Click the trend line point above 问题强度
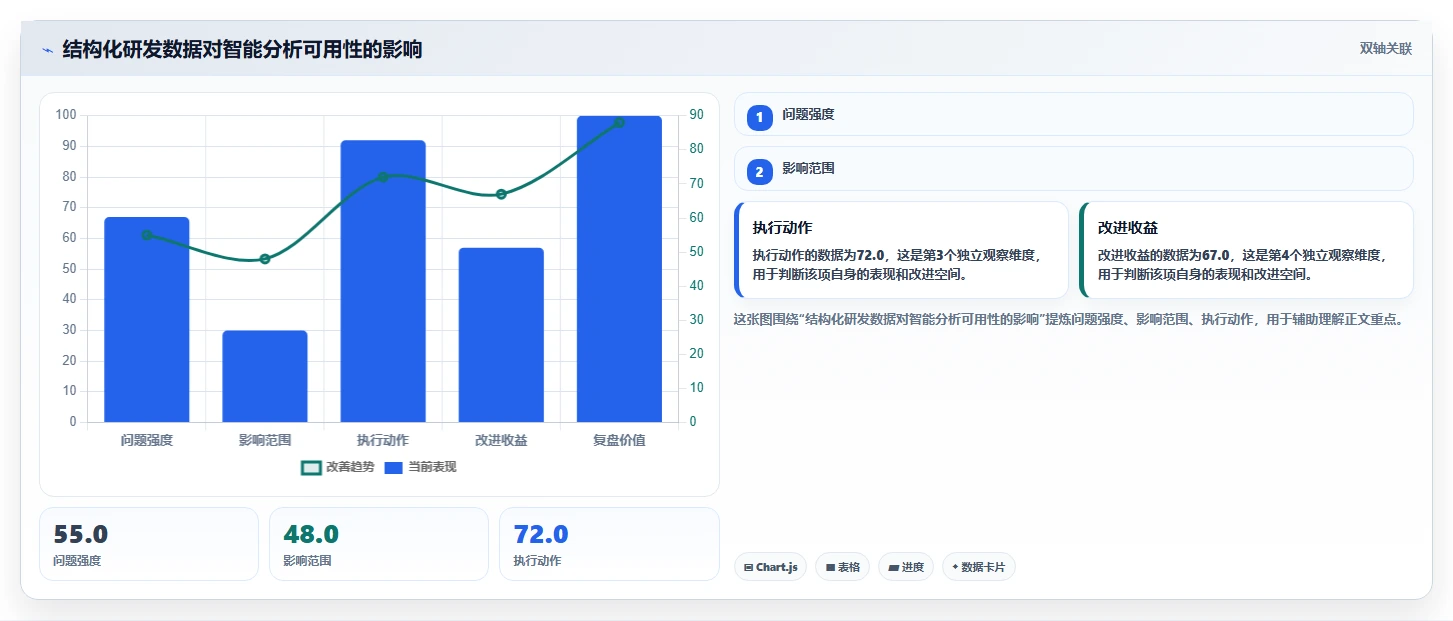This screenshot has height=621, width=1453. (147, 235)
